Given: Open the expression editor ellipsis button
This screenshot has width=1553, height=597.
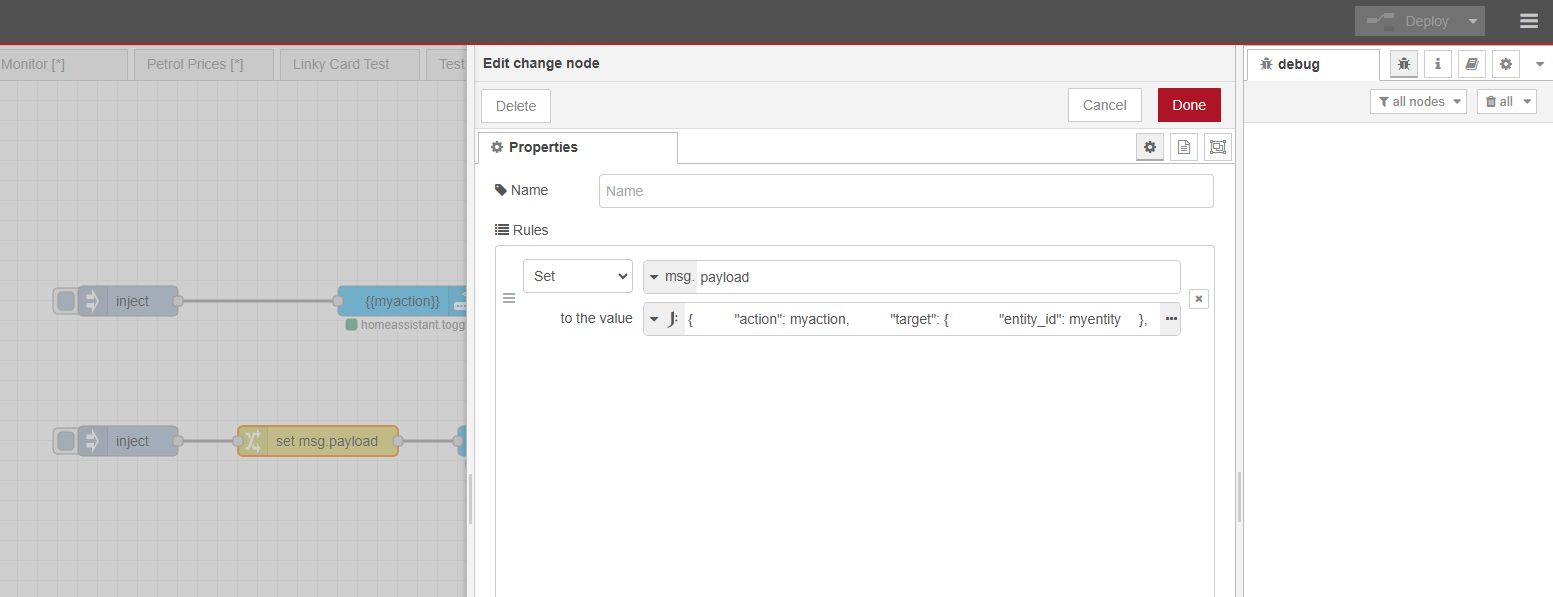Looking at the screenshot, I should pos(1170,319).
